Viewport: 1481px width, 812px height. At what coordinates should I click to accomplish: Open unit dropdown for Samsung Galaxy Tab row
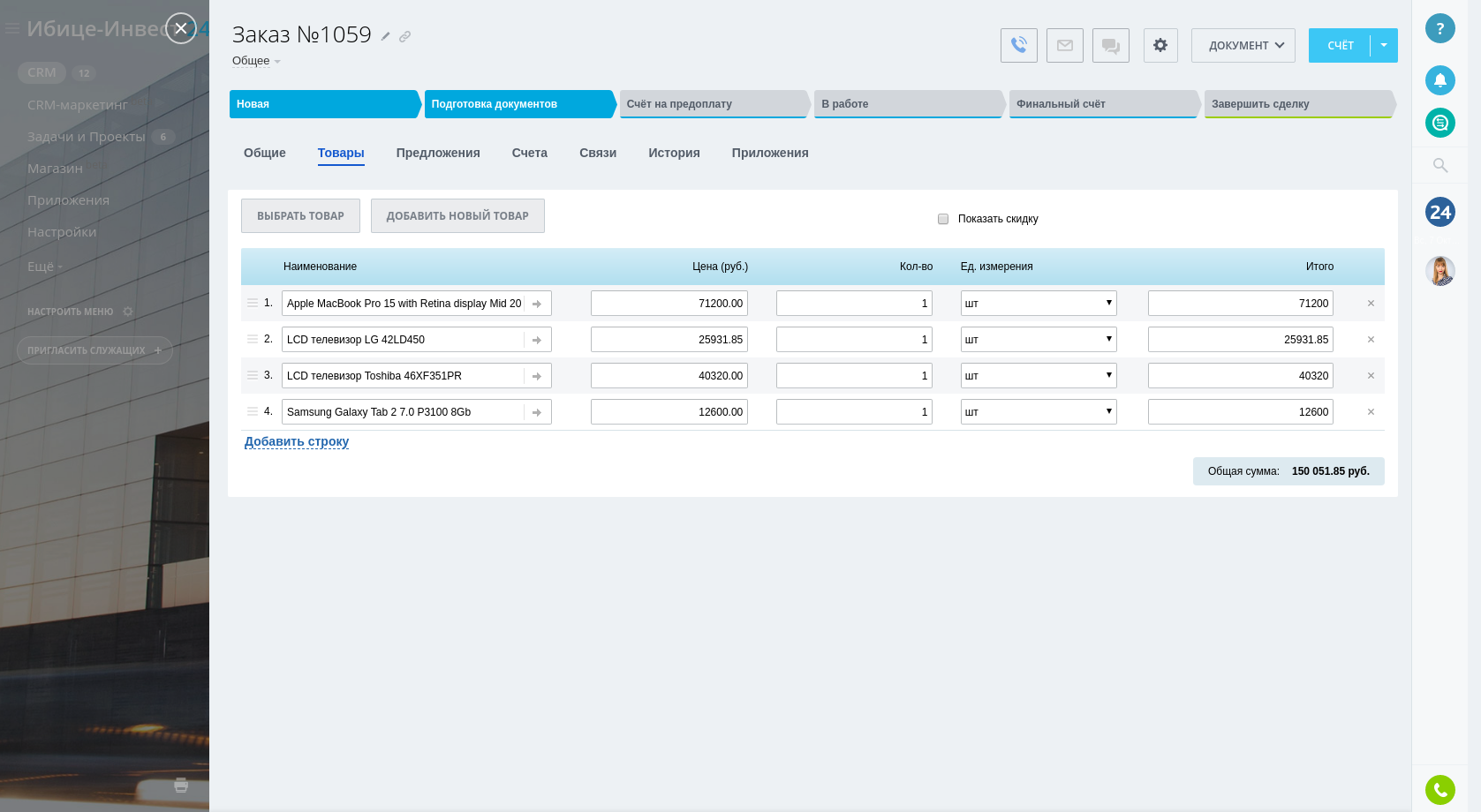coord(1038,412)
